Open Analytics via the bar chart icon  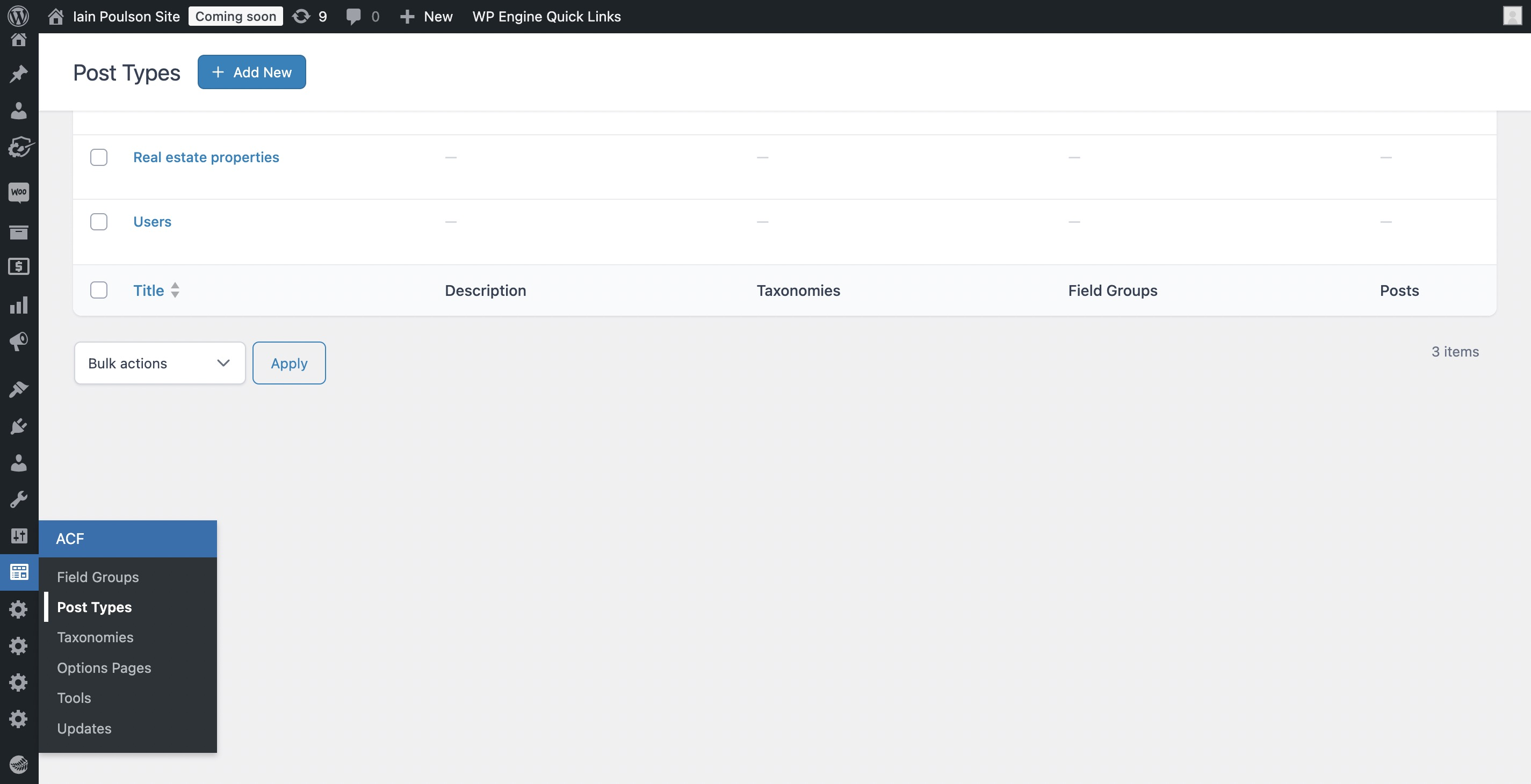[19, 304]
